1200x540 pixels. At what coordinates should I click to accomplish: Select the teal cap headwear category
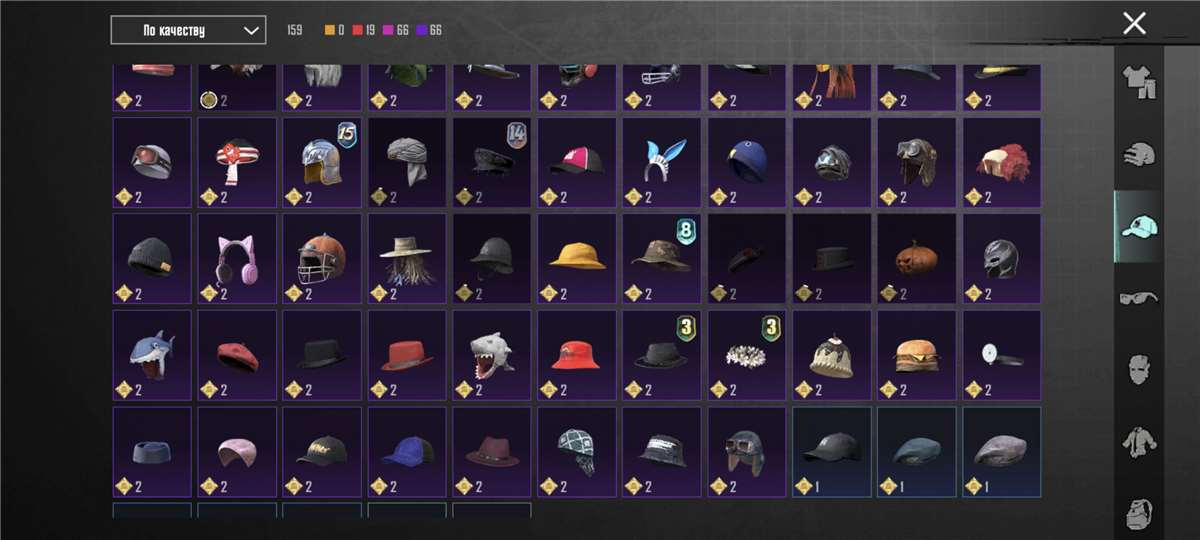(x=1139, y=226)
